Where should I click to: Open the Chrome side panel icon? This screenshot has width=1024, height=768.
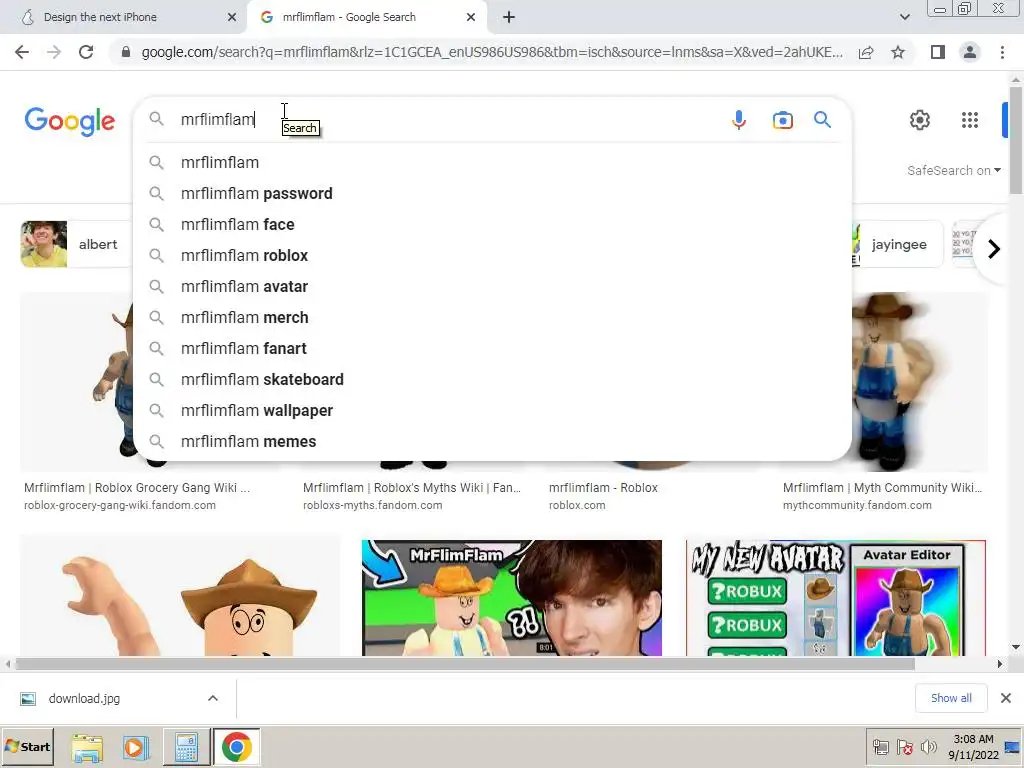pos(938,52)
